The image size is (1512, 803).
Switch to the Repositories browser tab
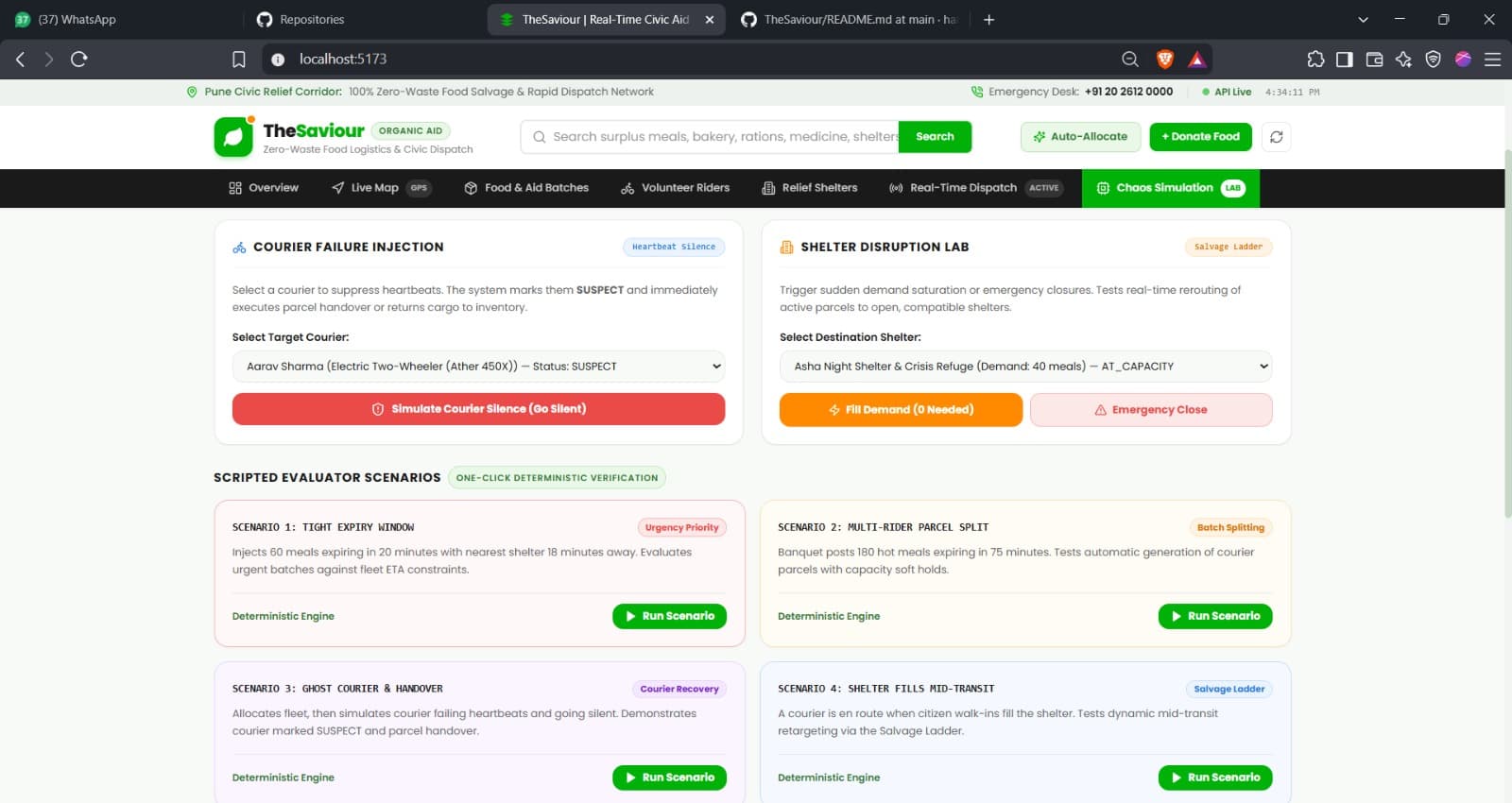pyautogui.click(x=363, y=19)
